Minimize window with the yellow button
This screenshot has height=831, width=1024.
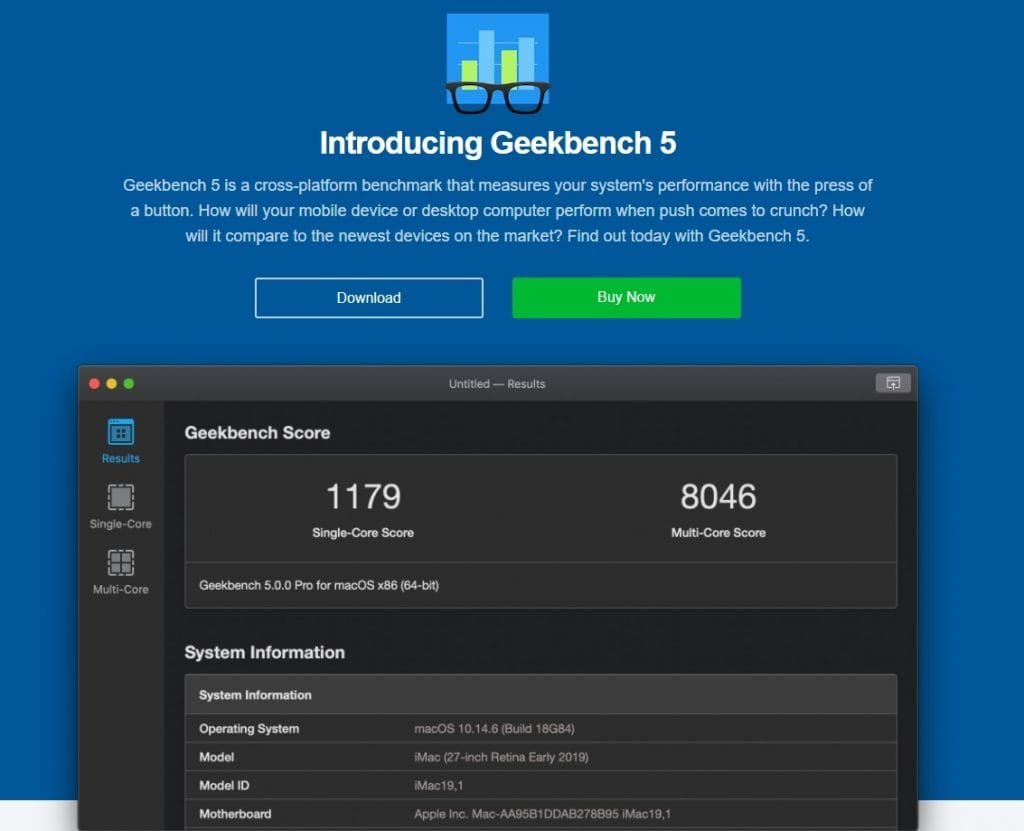click(112, 383)
